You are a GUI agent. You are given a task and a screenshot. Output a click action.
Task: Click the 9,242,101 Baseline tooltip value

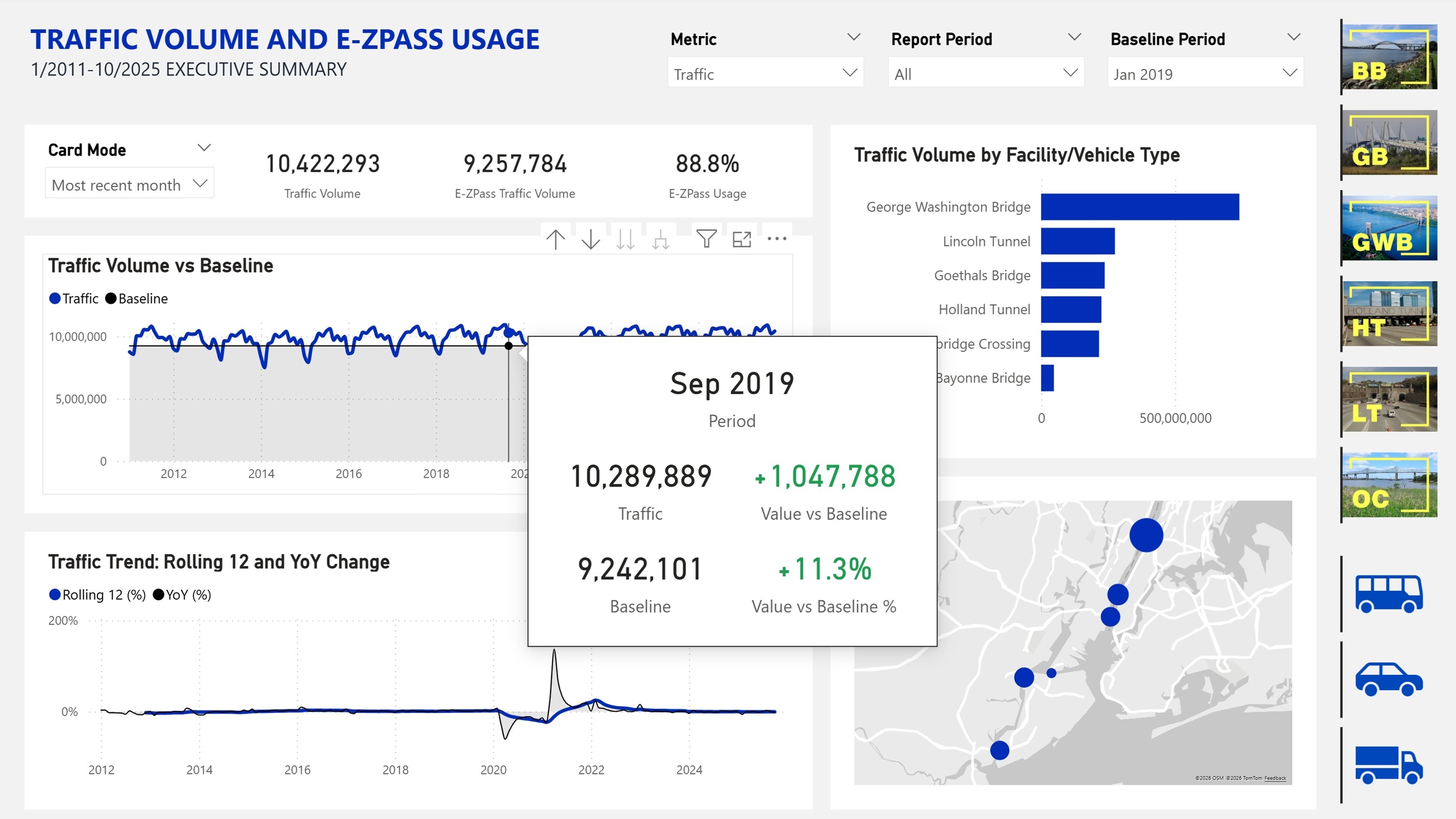tap(641, 568)
